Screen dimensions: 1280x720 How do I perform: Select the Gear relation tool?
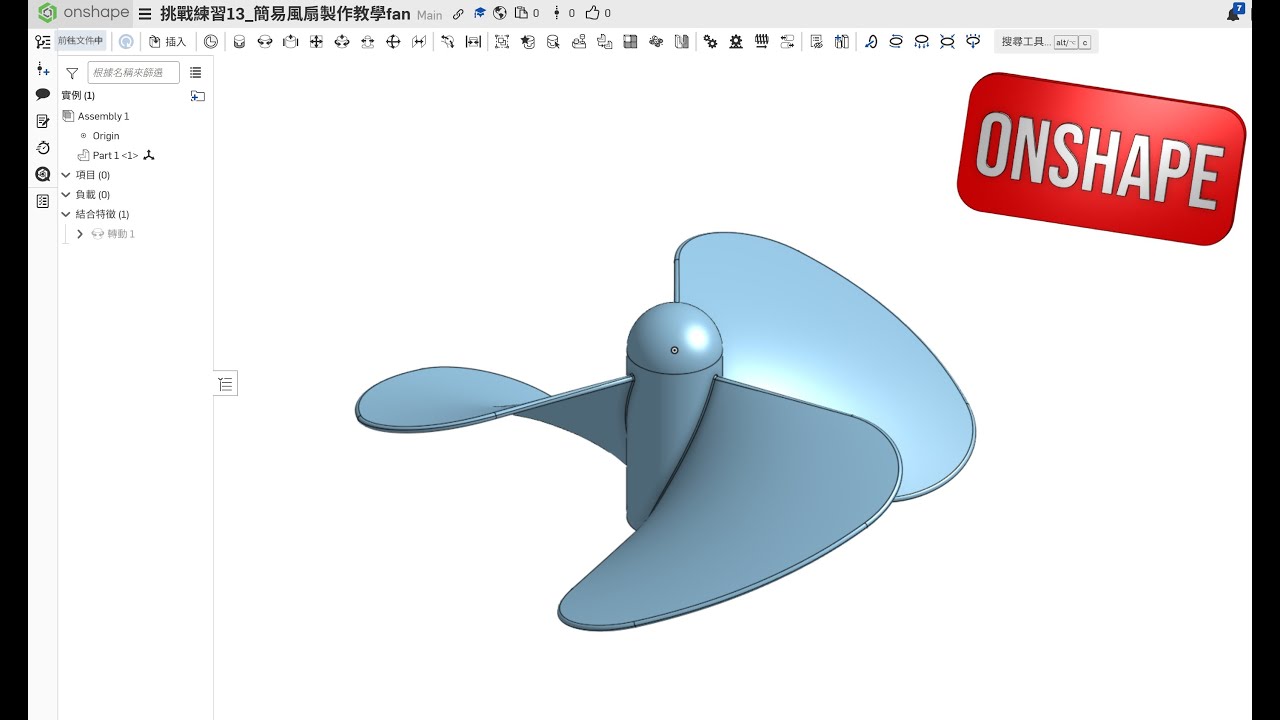710,42
